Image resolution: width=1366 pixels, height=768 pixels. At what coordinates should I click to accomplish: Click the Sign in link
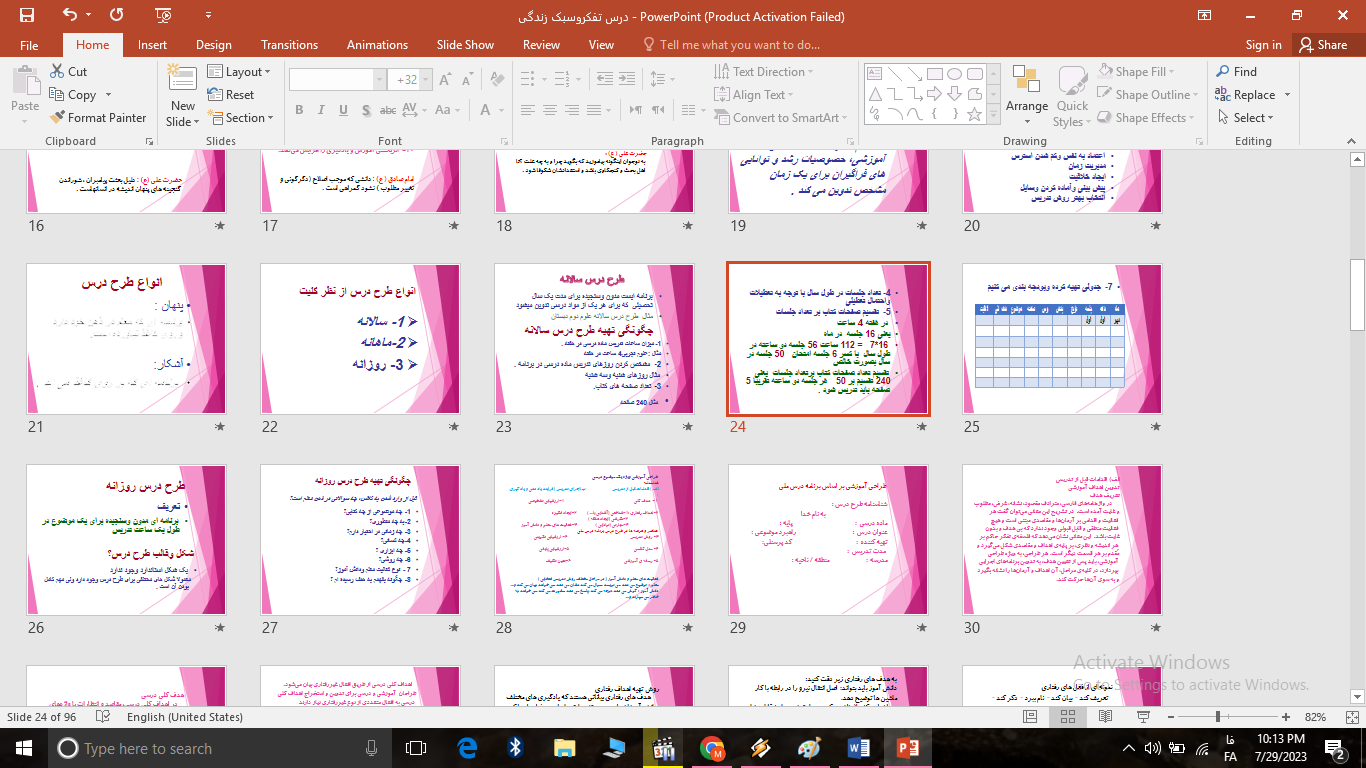click(1263, 45)
